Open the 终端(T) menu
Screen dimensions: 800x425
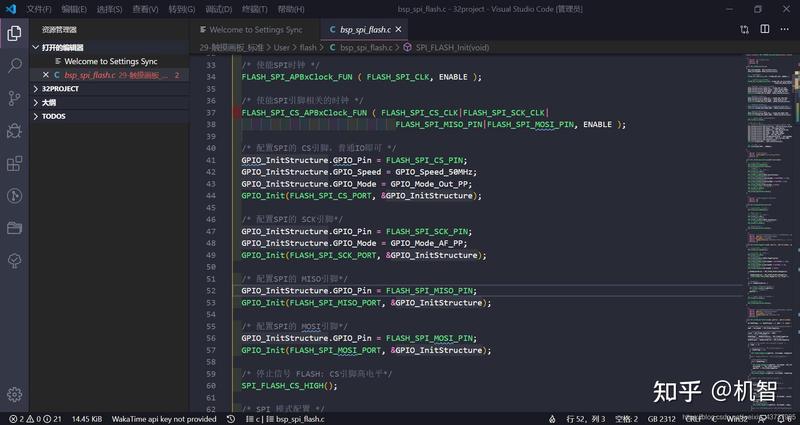point(255,9)
